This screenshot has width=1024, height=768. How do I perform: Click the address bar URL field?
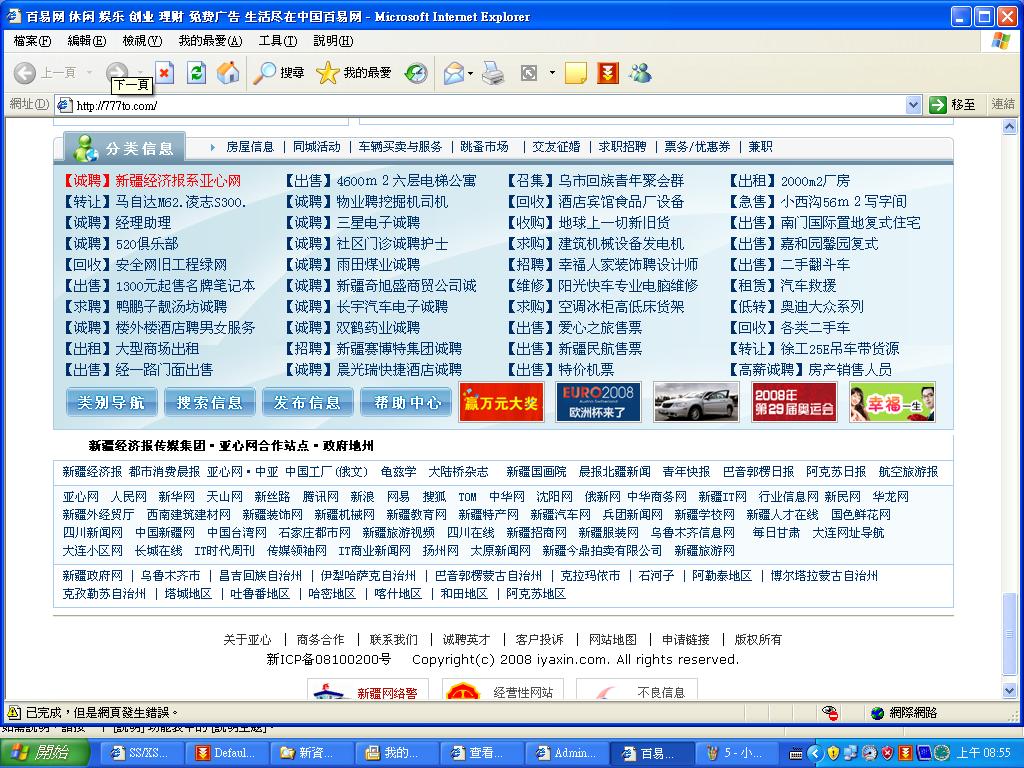point(488,104)
